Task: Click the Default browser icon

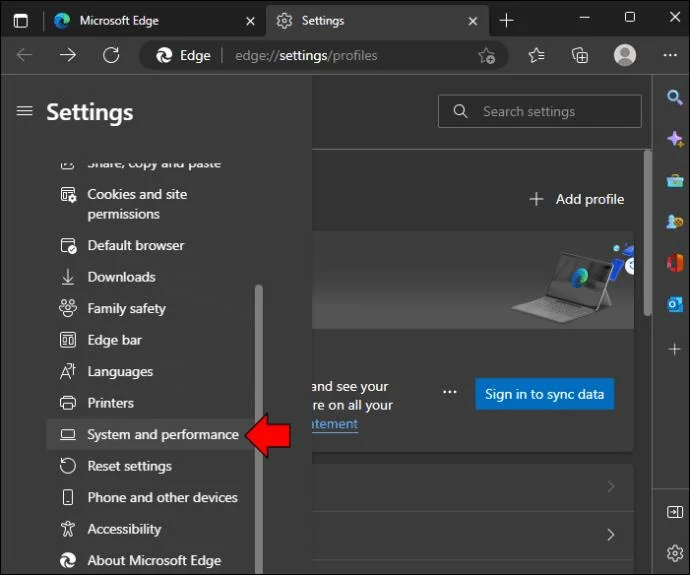Action: tap(68, 245)
